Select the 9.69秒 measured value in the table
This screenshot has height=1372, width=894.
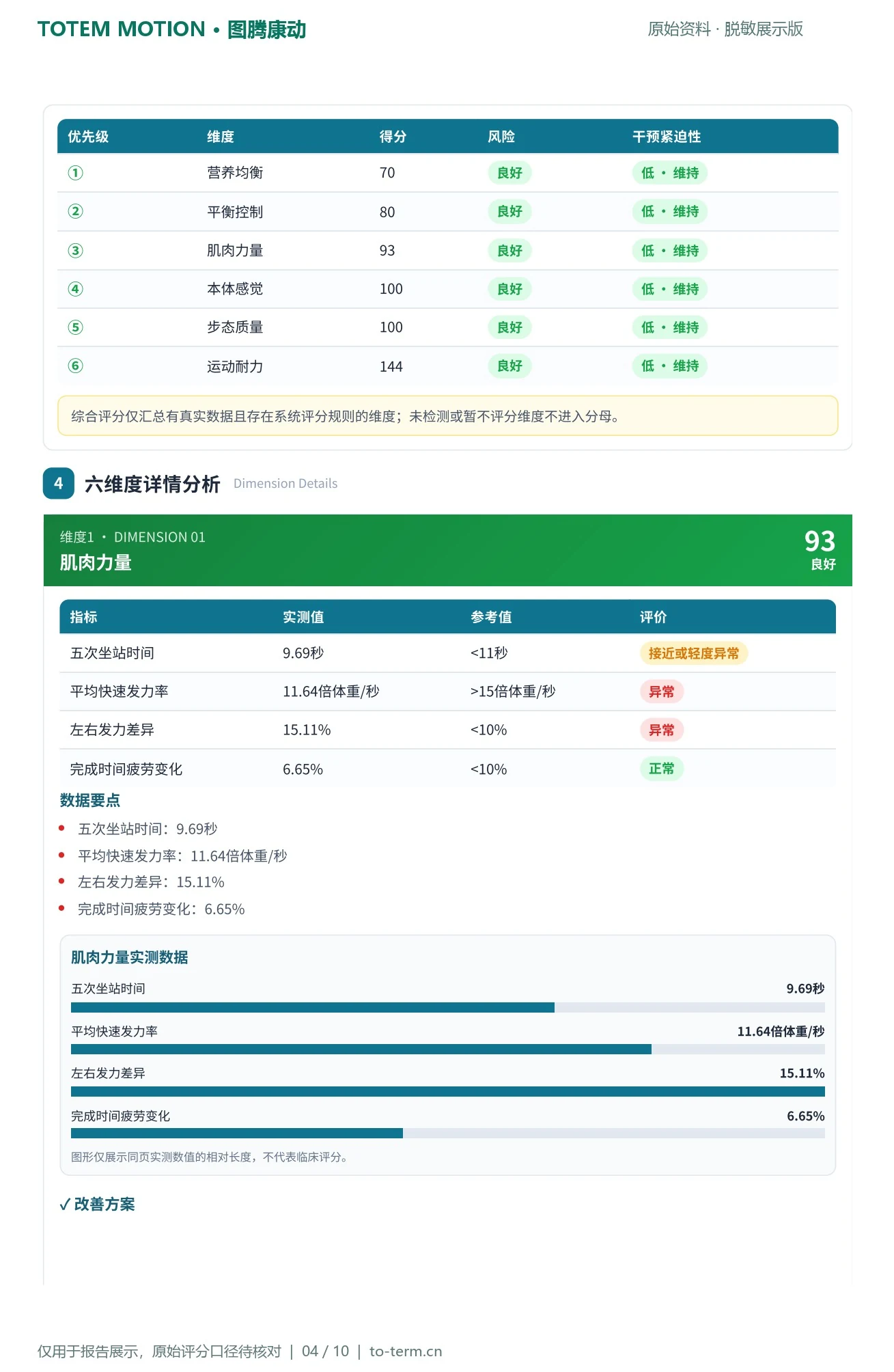click(x=303, y=653)
